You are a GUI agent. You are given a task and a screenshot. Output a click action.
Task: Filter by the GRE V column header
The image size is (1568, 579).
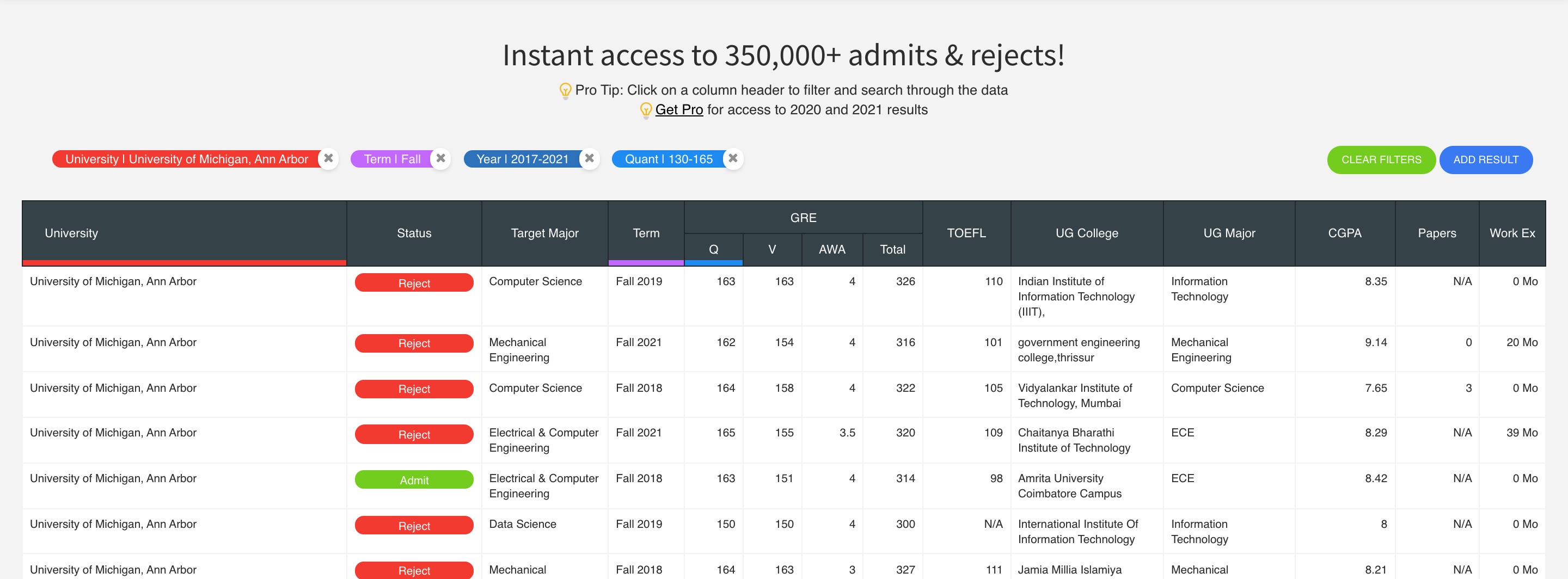pyautogui.click(x=772, y=249)
